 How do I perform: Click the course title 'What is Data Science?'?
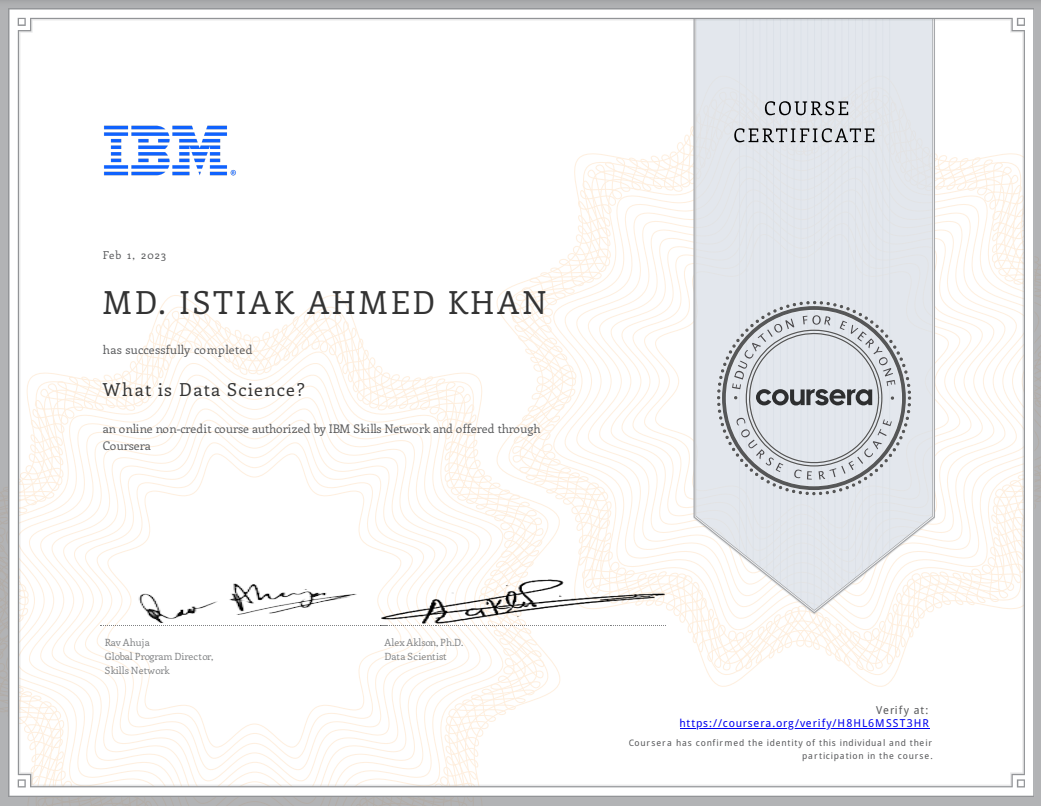pos(204,390)
